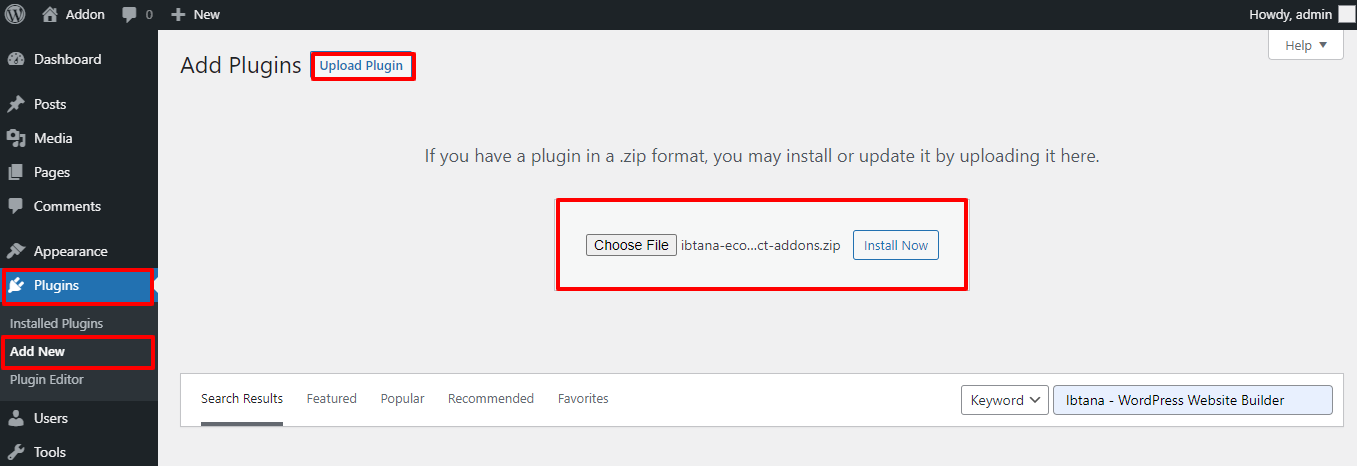Click the Choose File button
This screenshot has width=1357, height=466.
click(631, 245)
